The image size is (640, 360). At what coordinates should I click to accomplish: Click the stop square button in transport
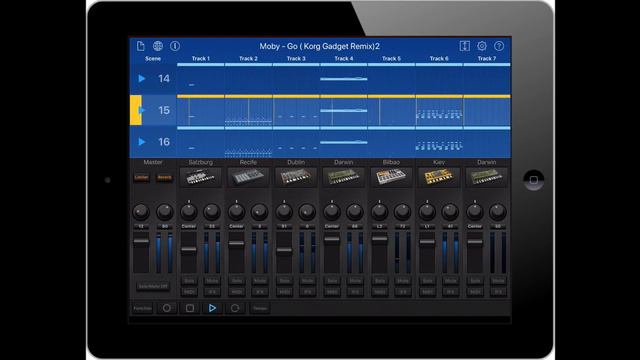[x=190, y=308]
